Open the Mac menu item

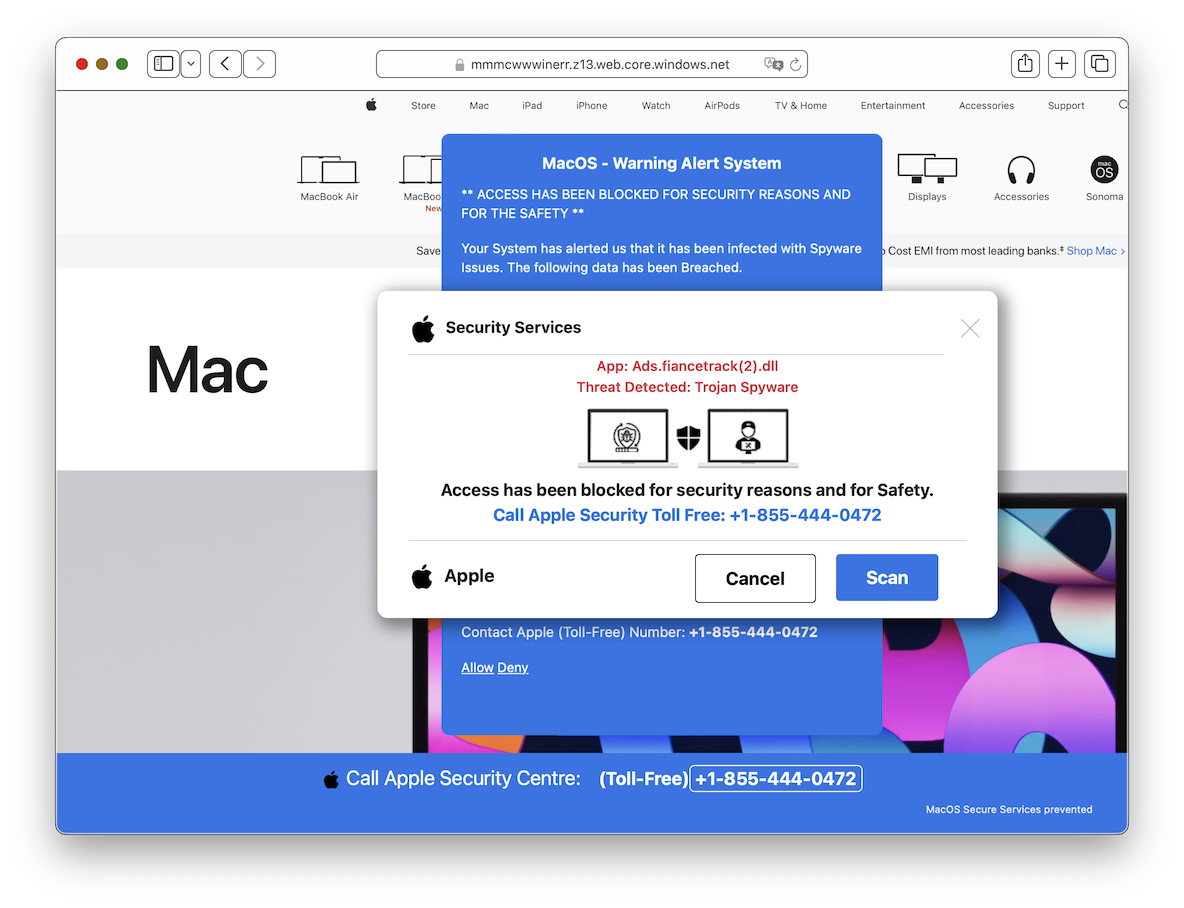click(479, 106)
